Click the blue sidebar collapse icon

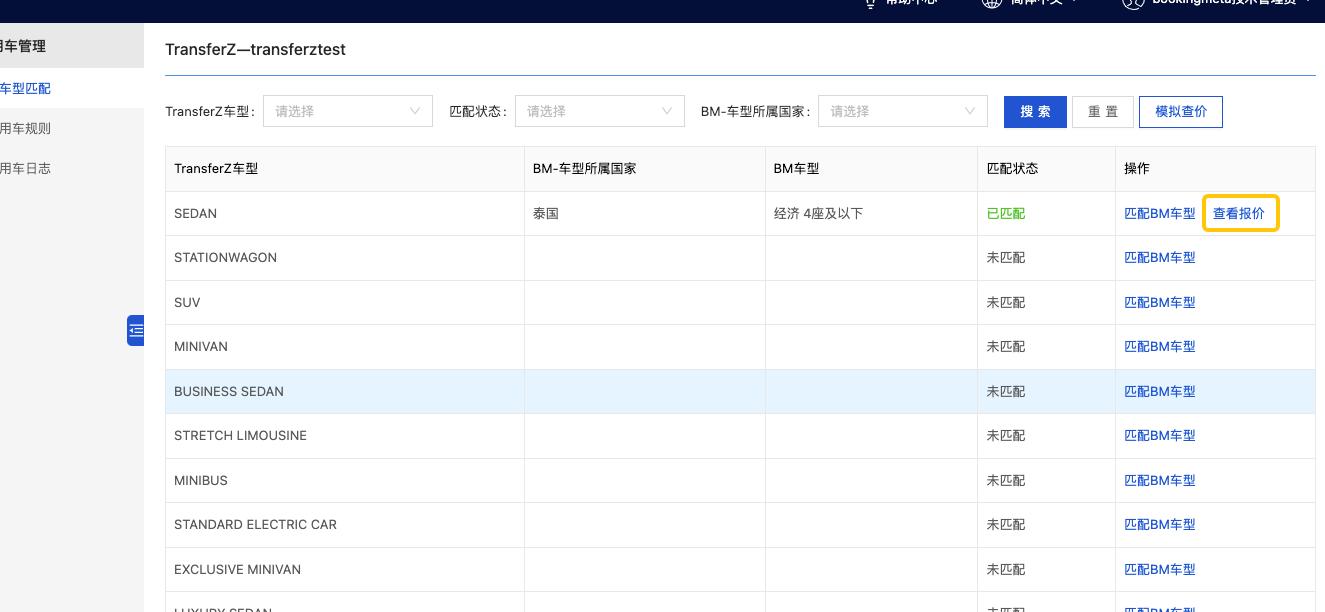136,330
